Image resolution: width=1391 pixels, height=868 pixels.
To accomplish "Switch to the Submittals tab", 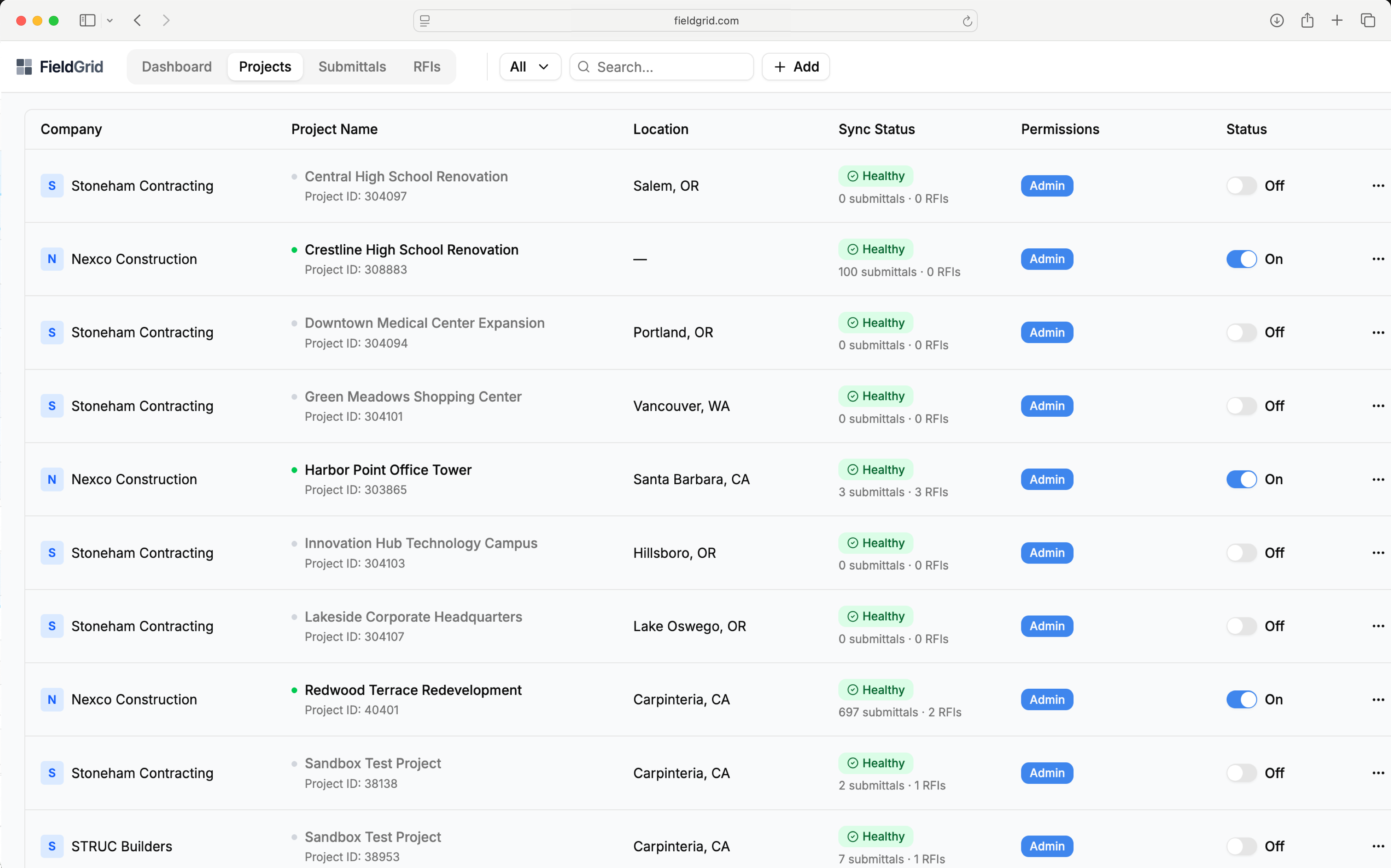I will [x=352, y=67].
